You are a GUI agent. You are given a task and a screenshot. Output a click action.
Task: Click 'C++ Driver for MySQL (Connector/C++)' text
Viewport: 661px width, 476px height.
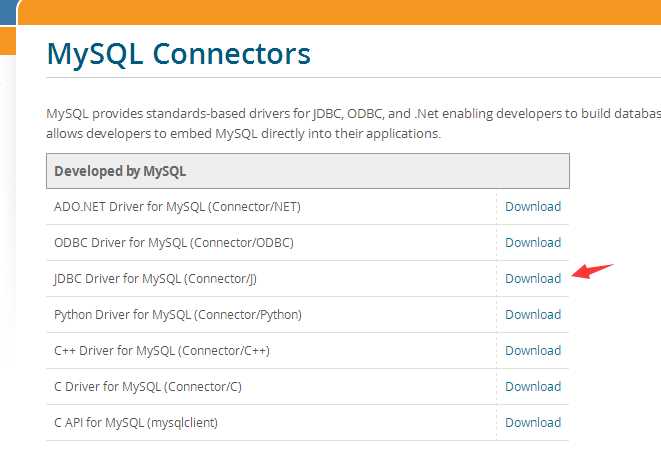[x=162, y=350]
